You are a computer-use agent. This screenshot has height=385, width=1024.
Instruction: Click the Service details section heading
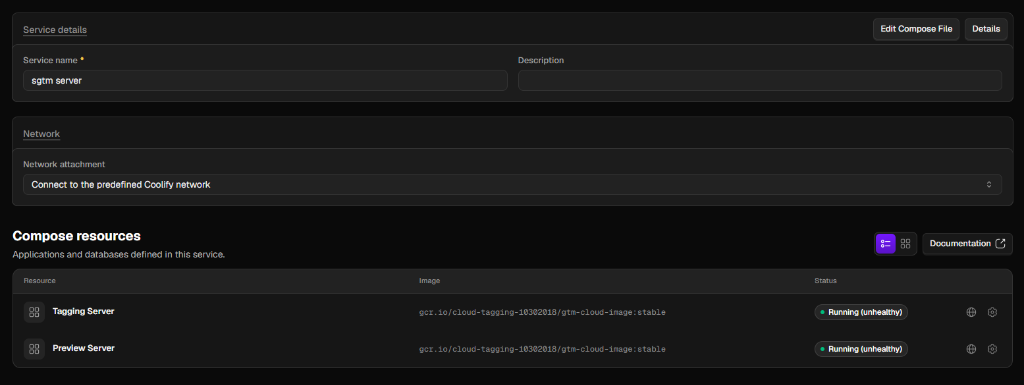55,30
